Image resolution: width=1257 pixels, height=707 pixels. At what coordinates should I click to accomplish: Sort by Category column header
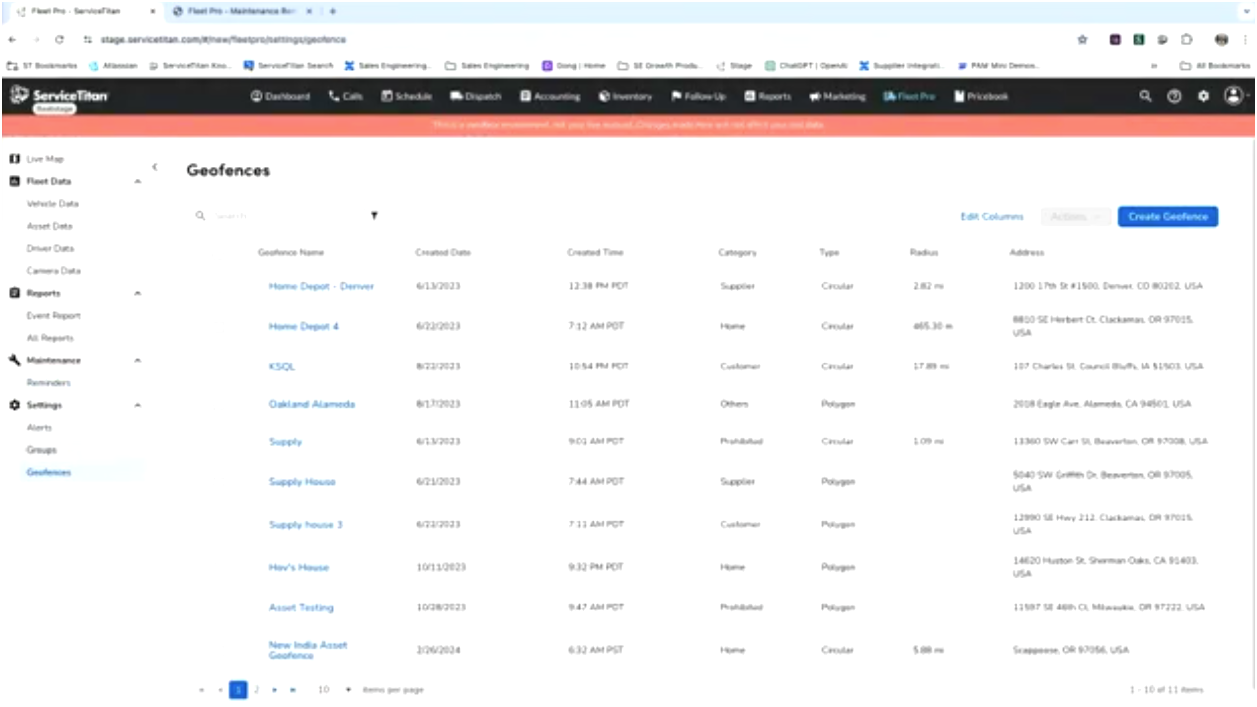[738, 253]
